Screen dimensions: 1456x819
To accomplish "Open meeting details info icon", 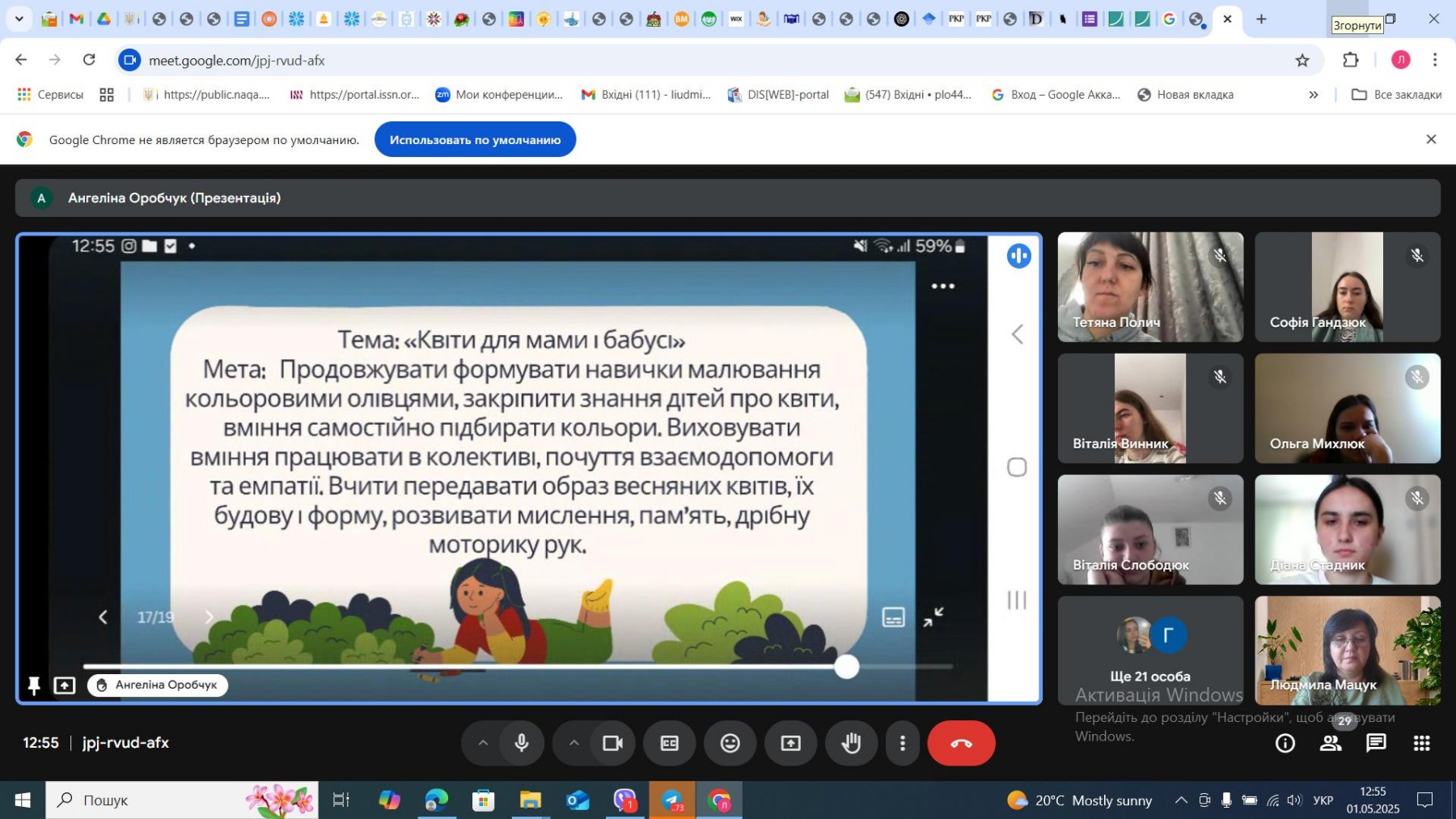I will click(1285, 743).
